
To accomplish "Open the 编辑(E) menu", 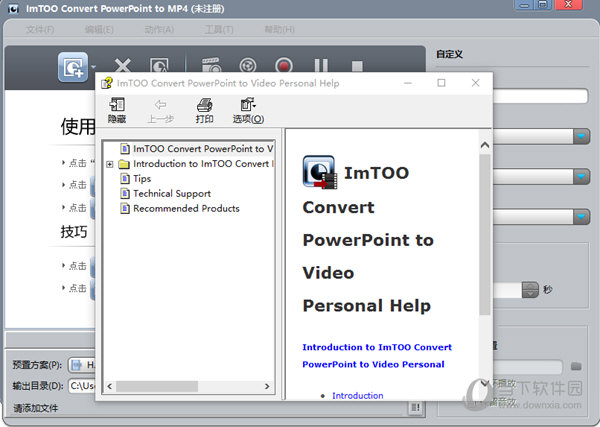I will [99, 29].
